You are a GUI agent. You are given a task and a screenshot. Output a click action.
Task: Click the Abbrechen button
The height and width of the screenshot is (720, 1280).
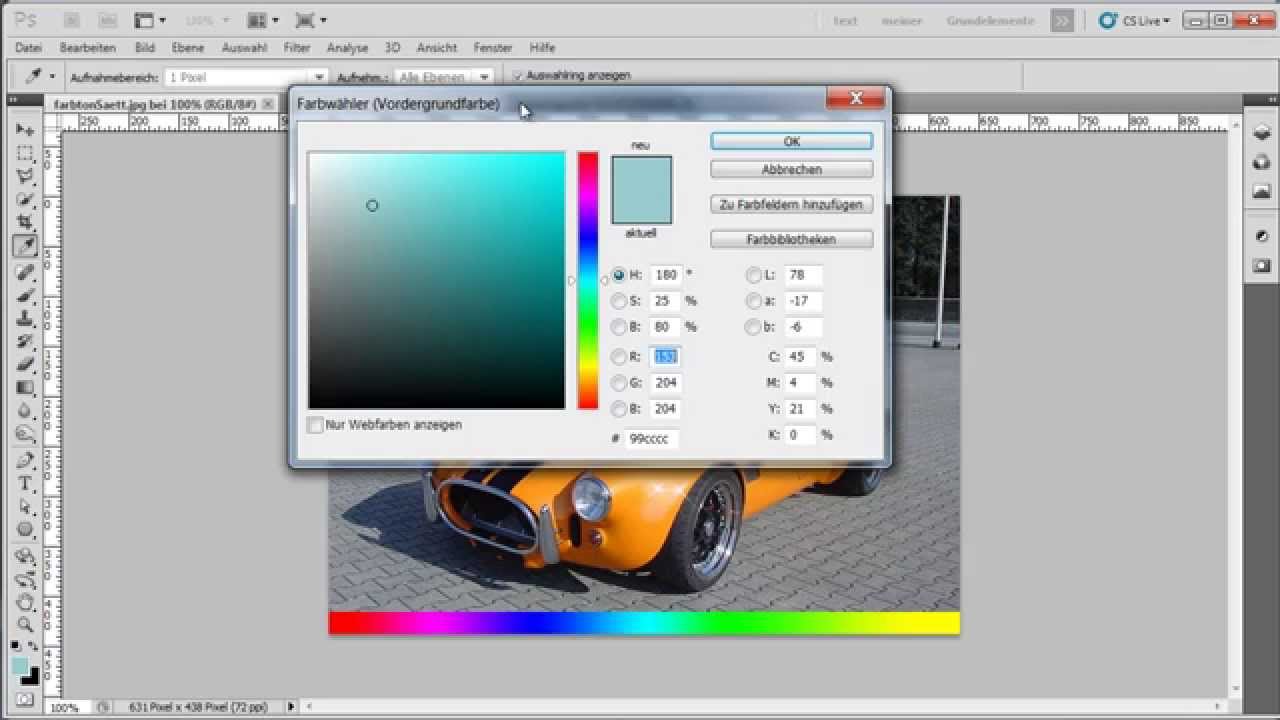[x=792, y=170]
